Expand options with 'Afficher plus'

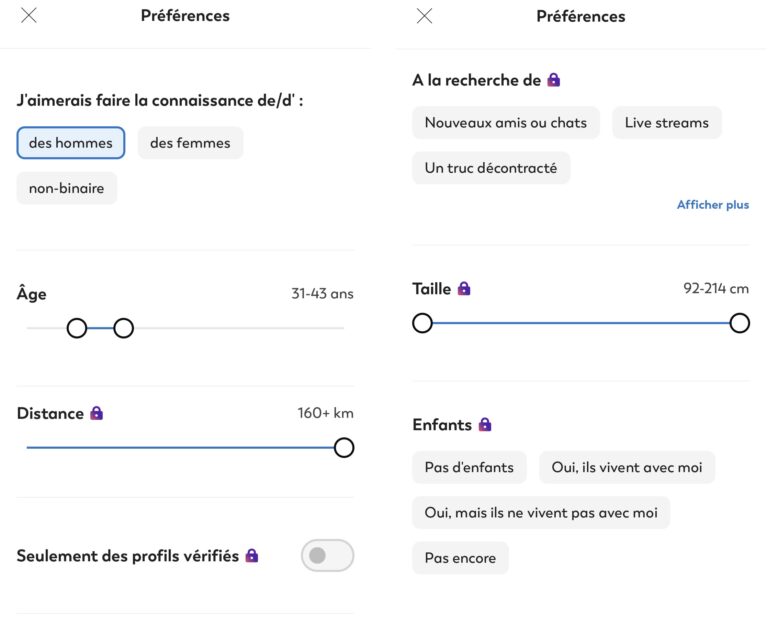tap(713, 205)
